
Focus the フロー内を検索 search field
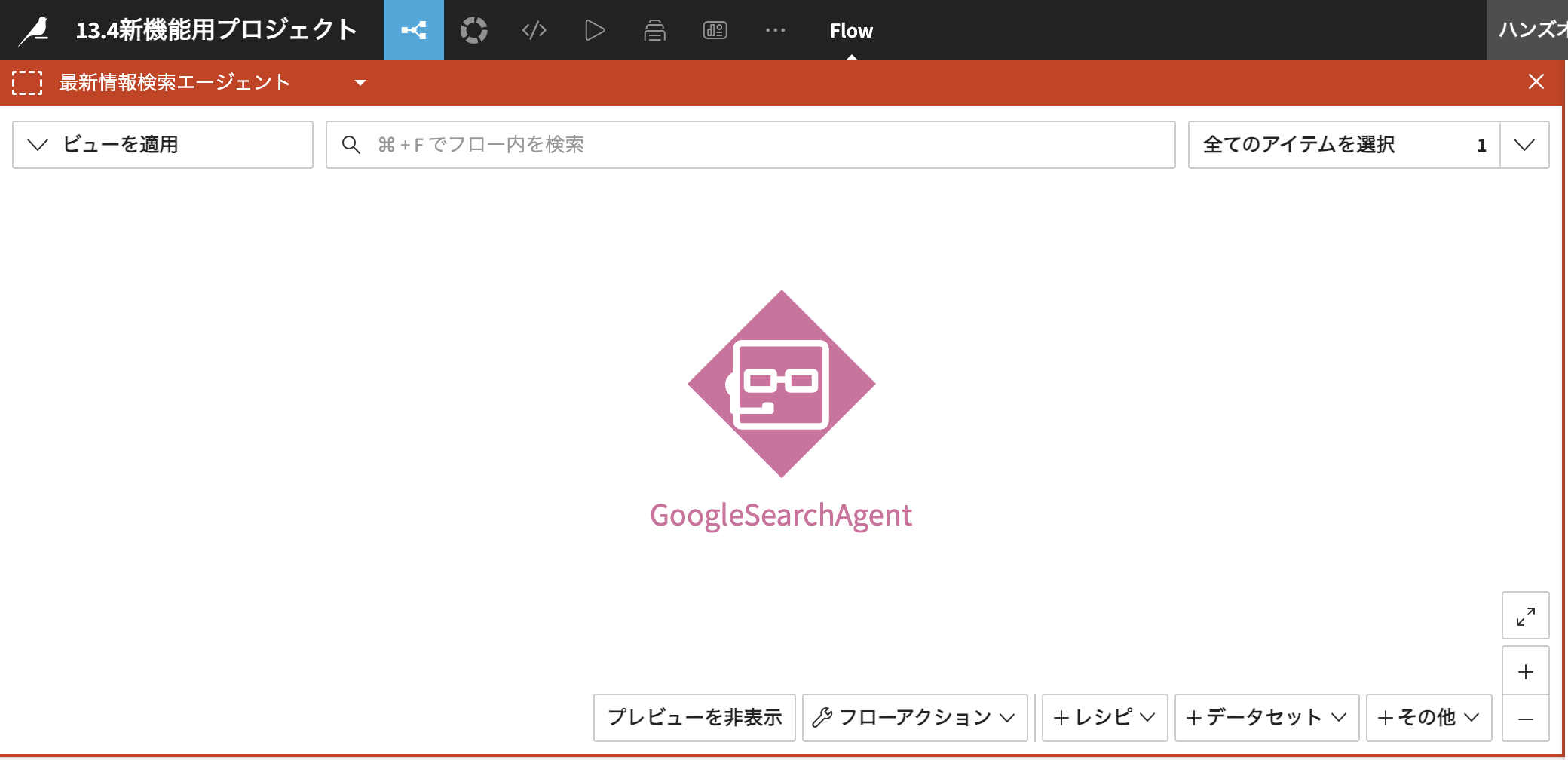point(751,145)
